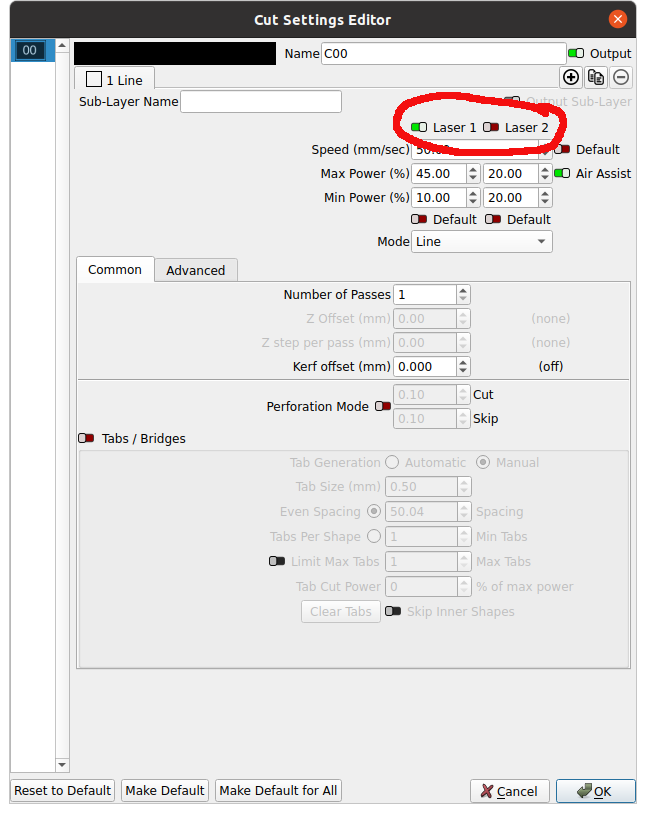Click the green checkmark OK button

click(x=595, y=791)
